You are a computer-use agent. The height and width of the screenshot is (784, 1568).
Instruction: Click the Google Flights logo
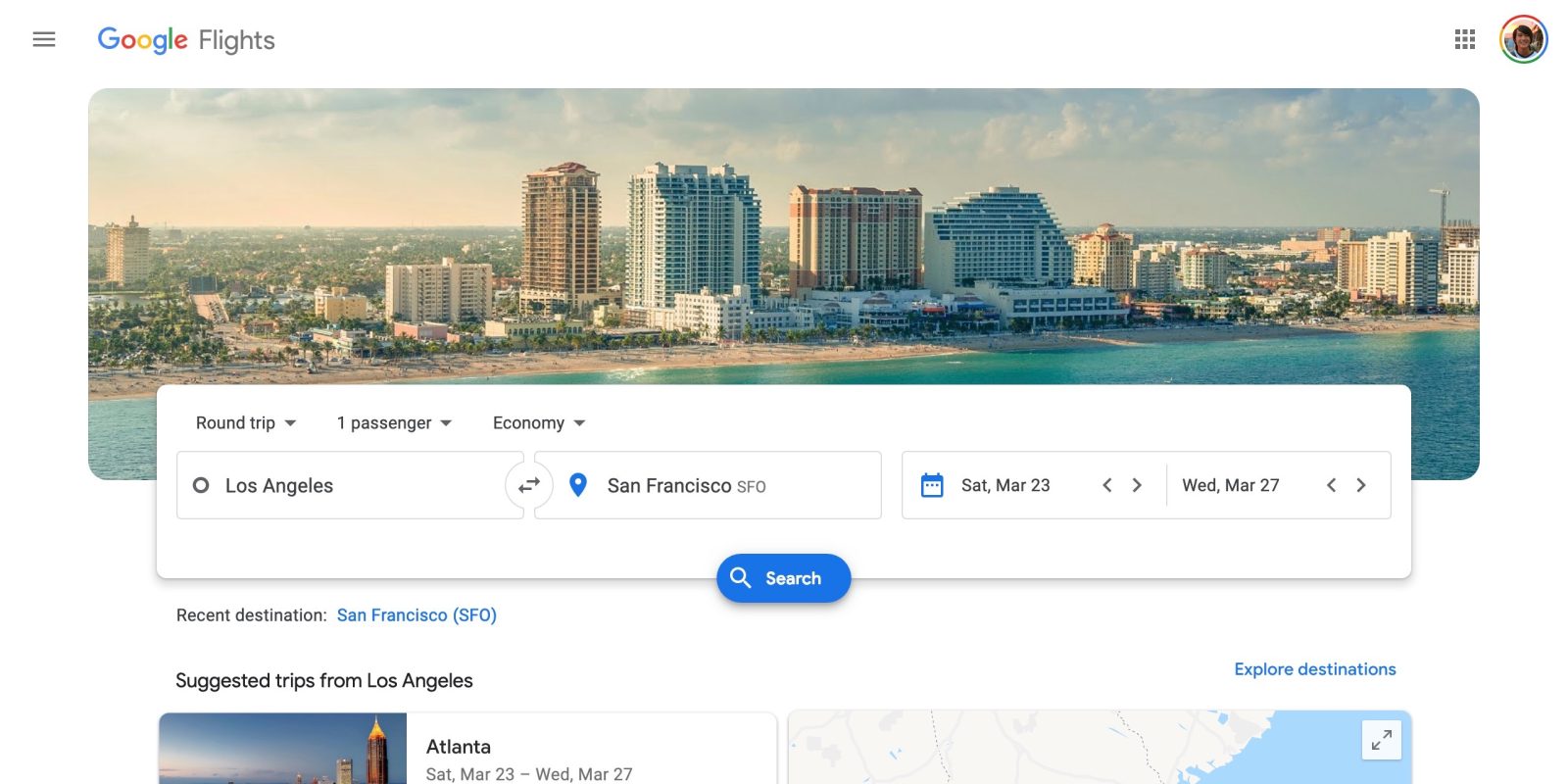click(x=186, y=40)
